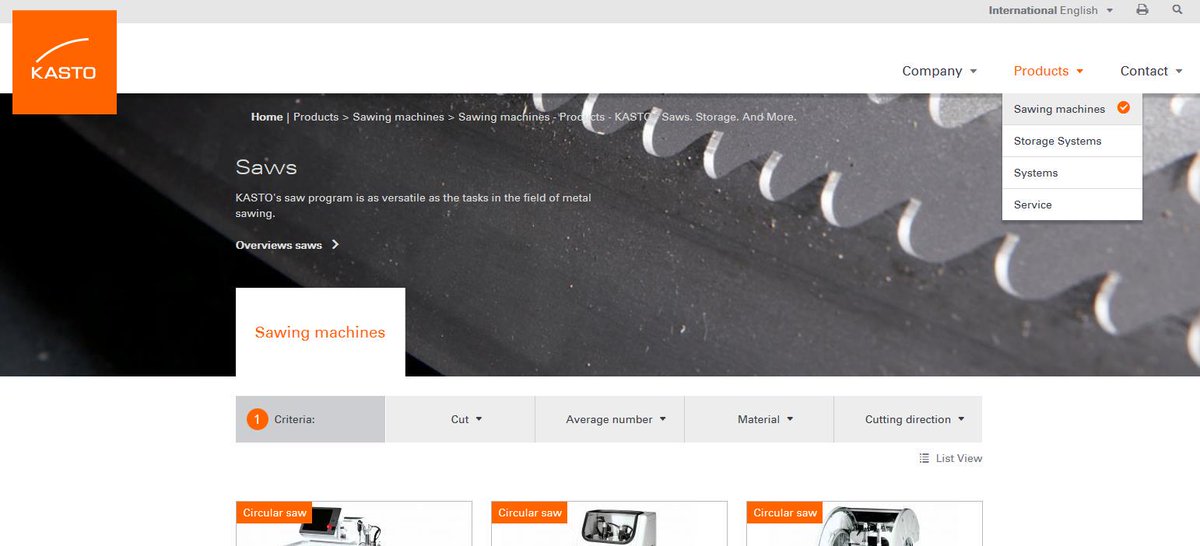Select Storage Systems menu entry
Screen dimensions: 1200x546
point(1072,141)
